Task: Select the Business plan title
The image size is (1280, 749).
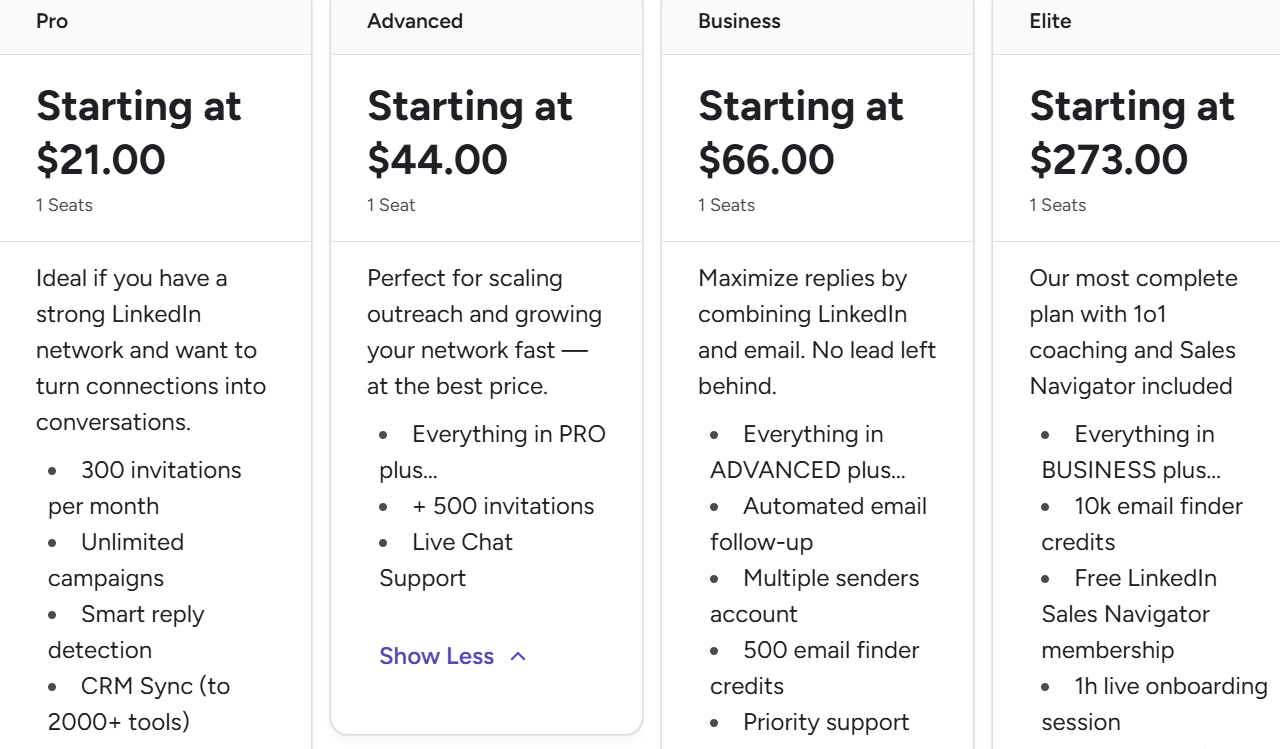Action: [x=739, y=21]
